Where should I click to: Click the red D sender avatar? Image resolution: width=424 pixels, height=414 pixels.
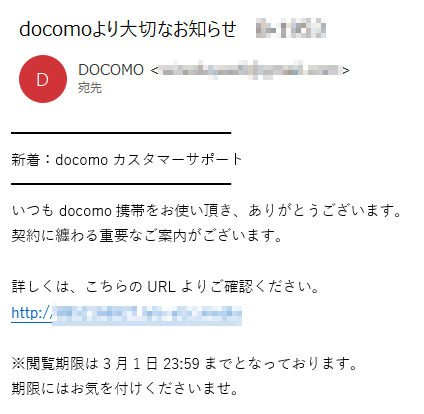43,79
